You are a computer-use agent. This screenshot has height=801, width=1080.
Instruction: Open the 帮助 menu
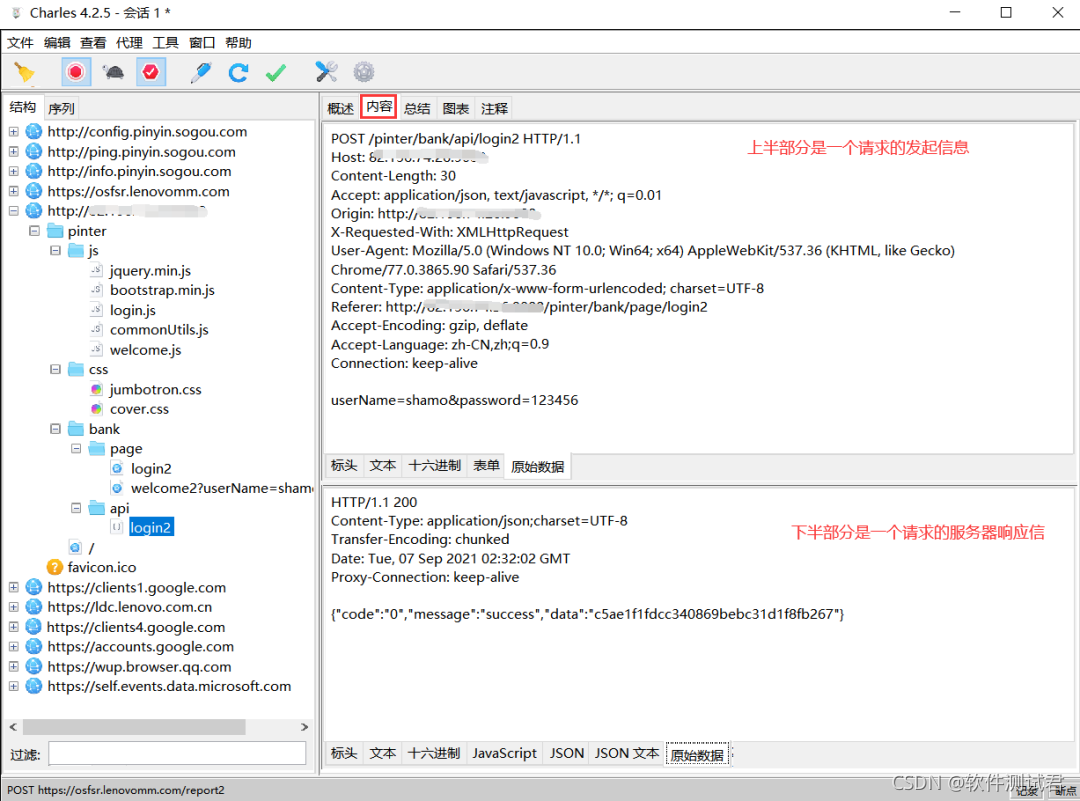238,43
